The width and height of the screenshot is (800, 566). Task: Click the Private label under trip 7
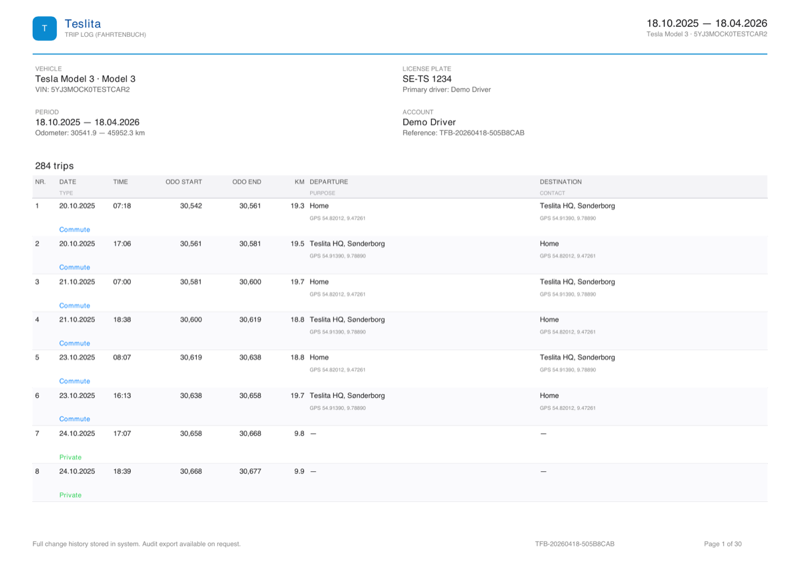tap(70, 457)
